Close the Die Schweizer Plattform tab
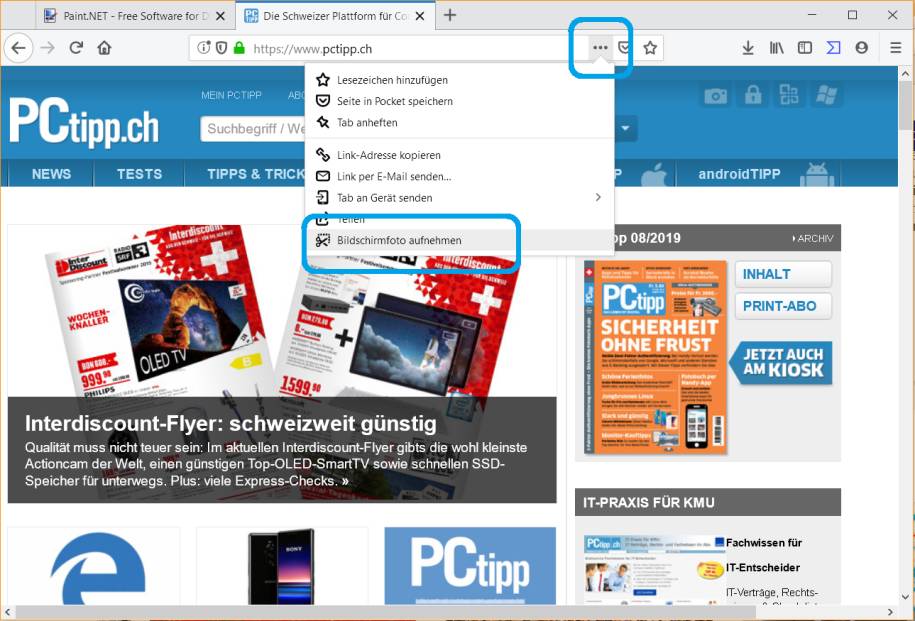The width and height of the screenshot is (915, 621). coord(420,16)
